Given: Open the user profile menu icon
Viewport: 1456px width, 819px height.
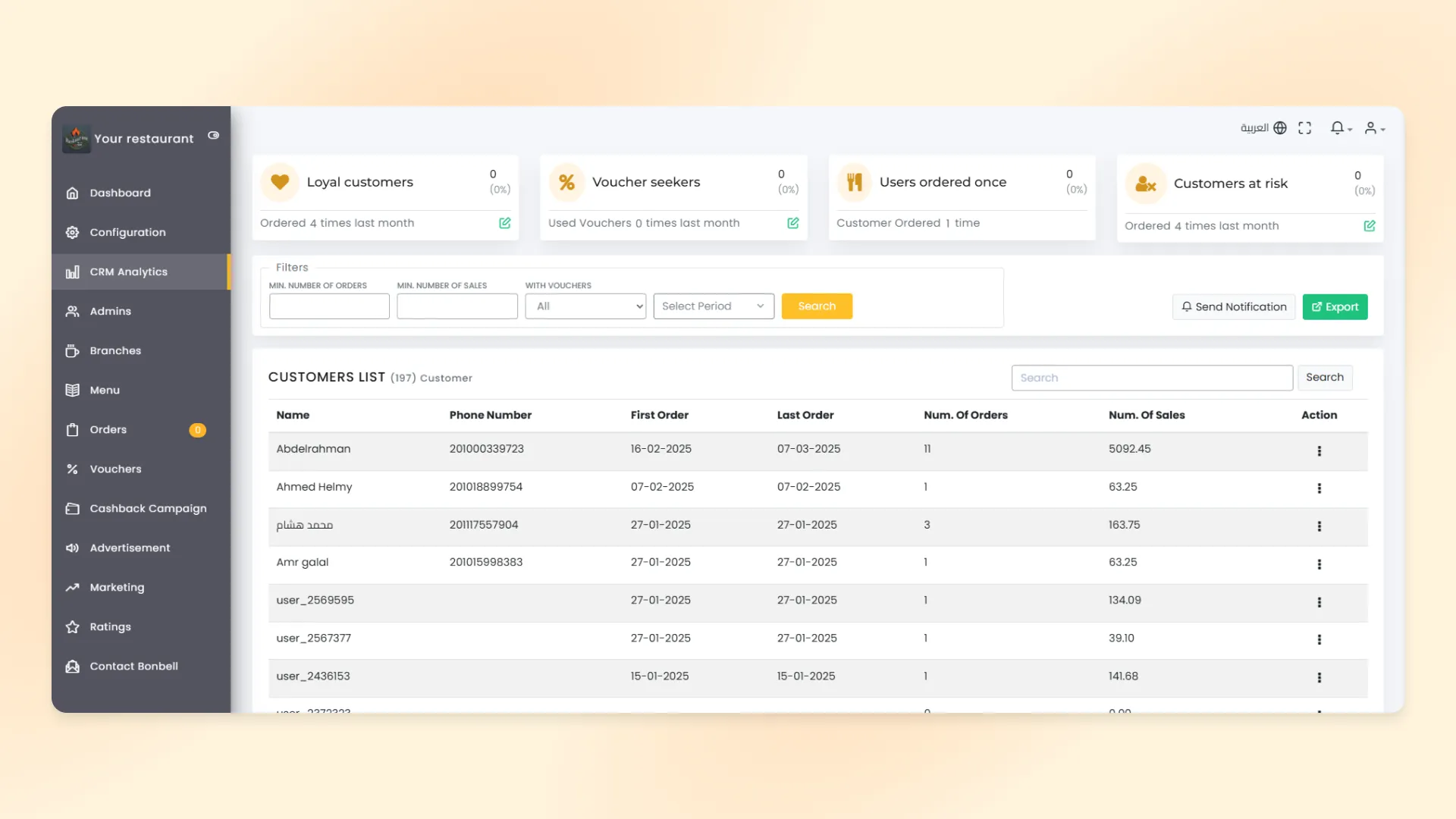Looking at the screenshot, I should (1374, 128).
